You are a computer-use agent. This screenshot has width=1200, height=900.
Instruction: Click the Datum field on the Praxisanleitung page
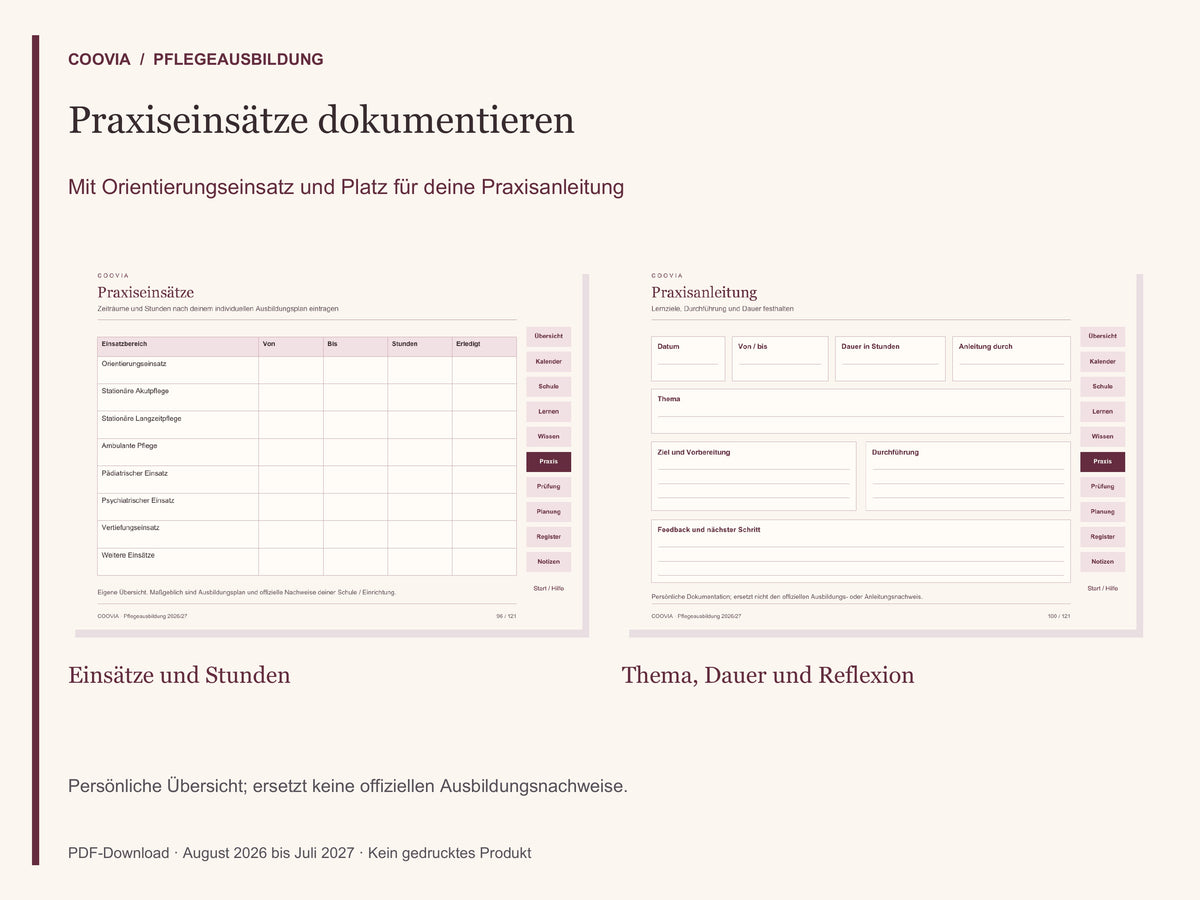pos(688,358)
